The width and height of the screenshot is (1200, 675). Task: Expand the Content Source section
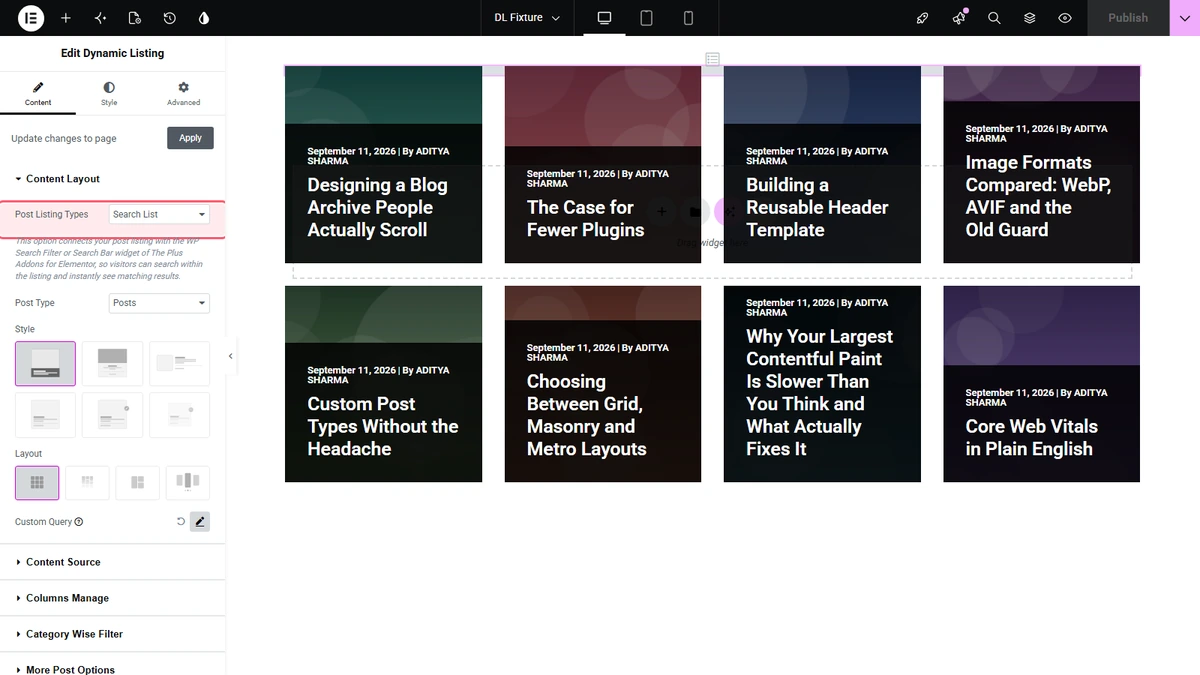pos(113,562)
